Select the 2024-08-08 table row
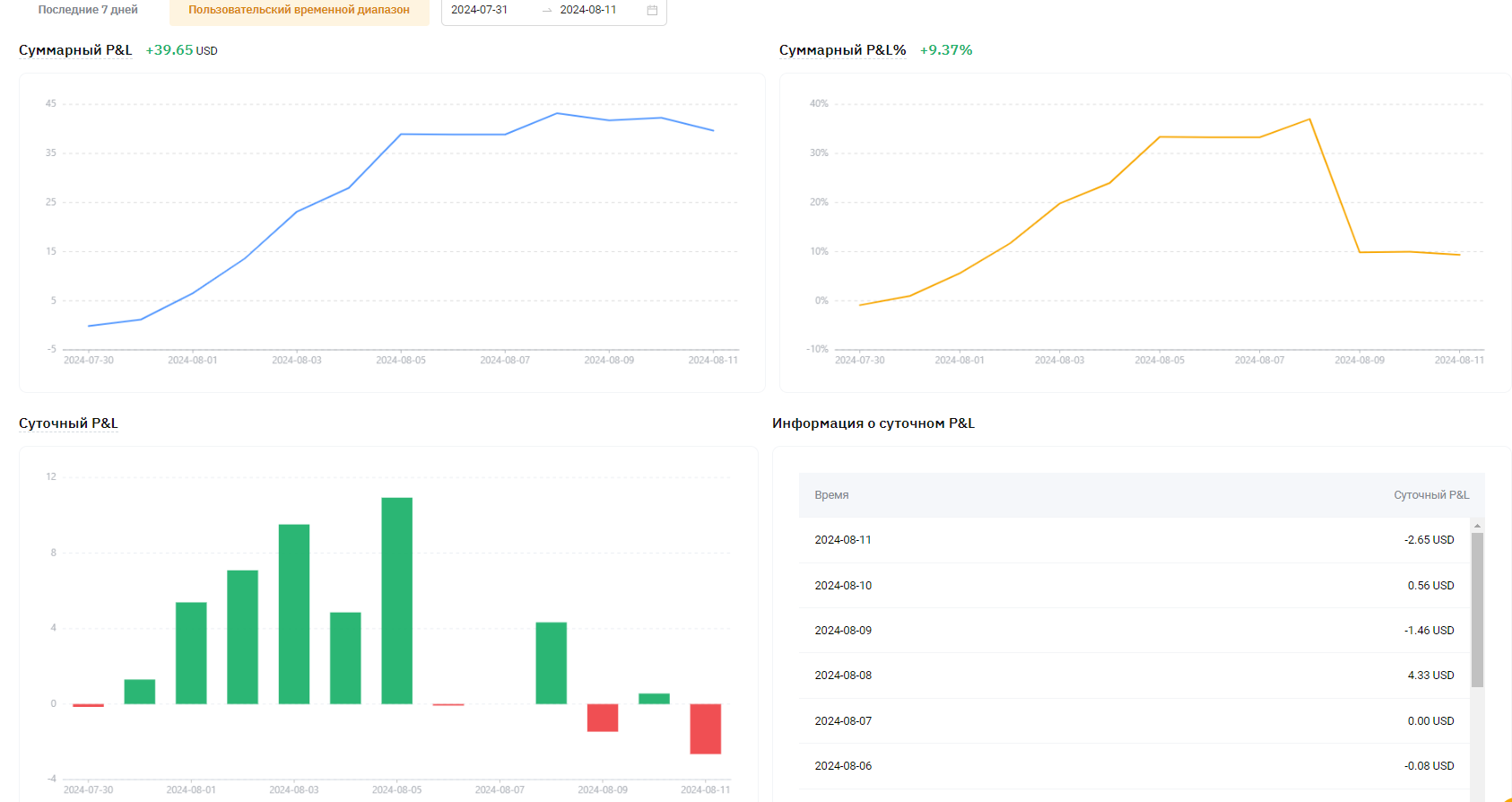Image resolution: width=1512 pixels, height=802 pixels. pos(1134,676)
